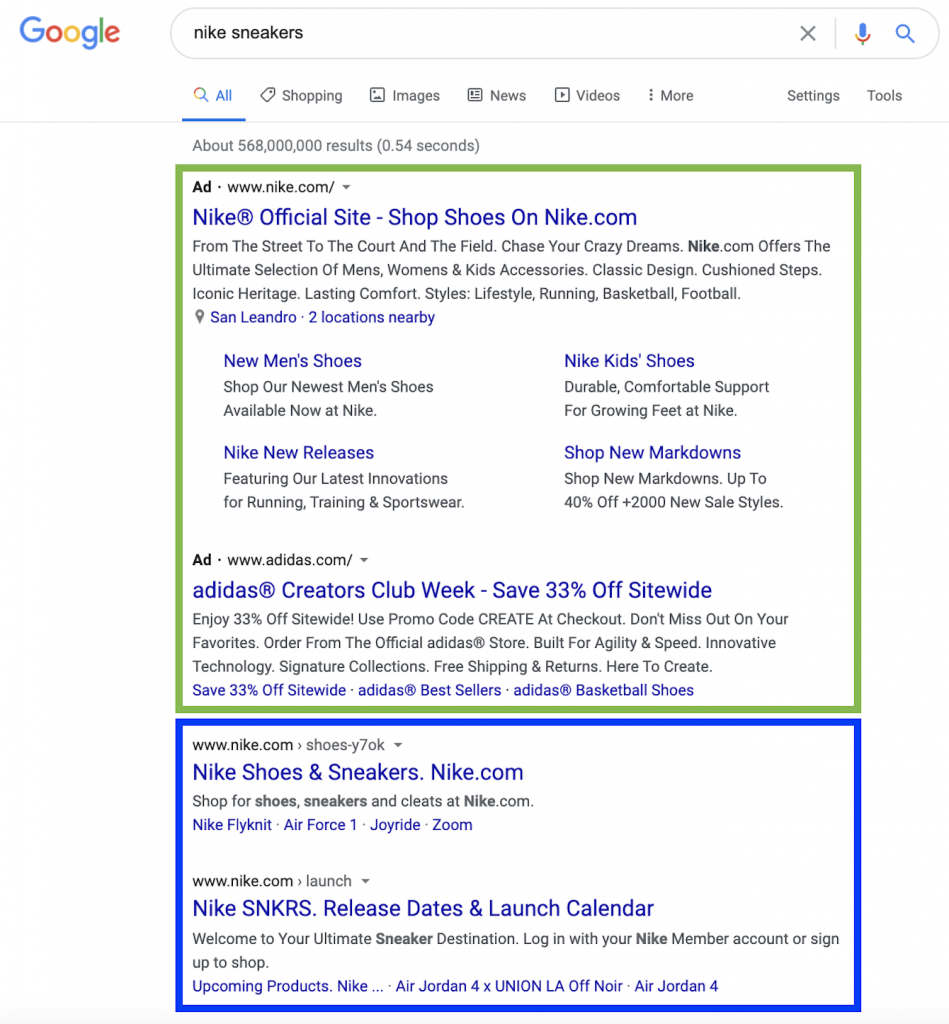The height and width of the screenshot is (1024, 949).
Task: Click the adidas Best Sellers sitelink
Action: click(430, 690)
